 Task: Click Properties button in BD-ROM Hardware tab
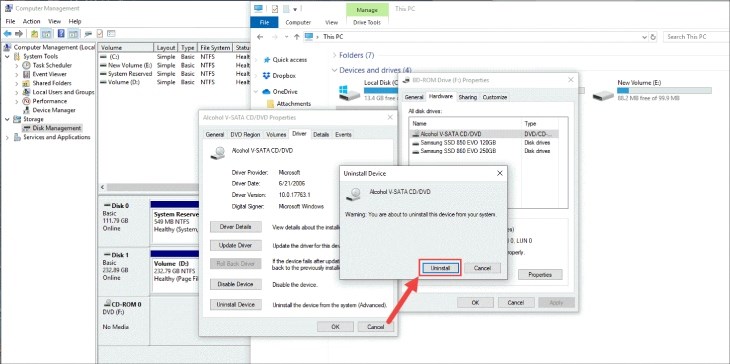pos(540,275)
